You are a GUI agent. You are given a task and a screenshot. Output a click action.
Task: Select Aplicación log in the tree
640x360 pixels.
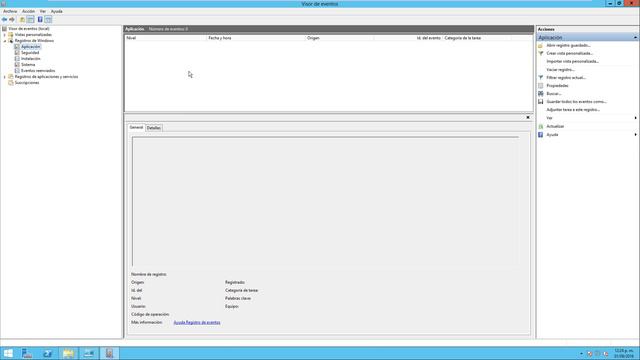tap(31, 47)
